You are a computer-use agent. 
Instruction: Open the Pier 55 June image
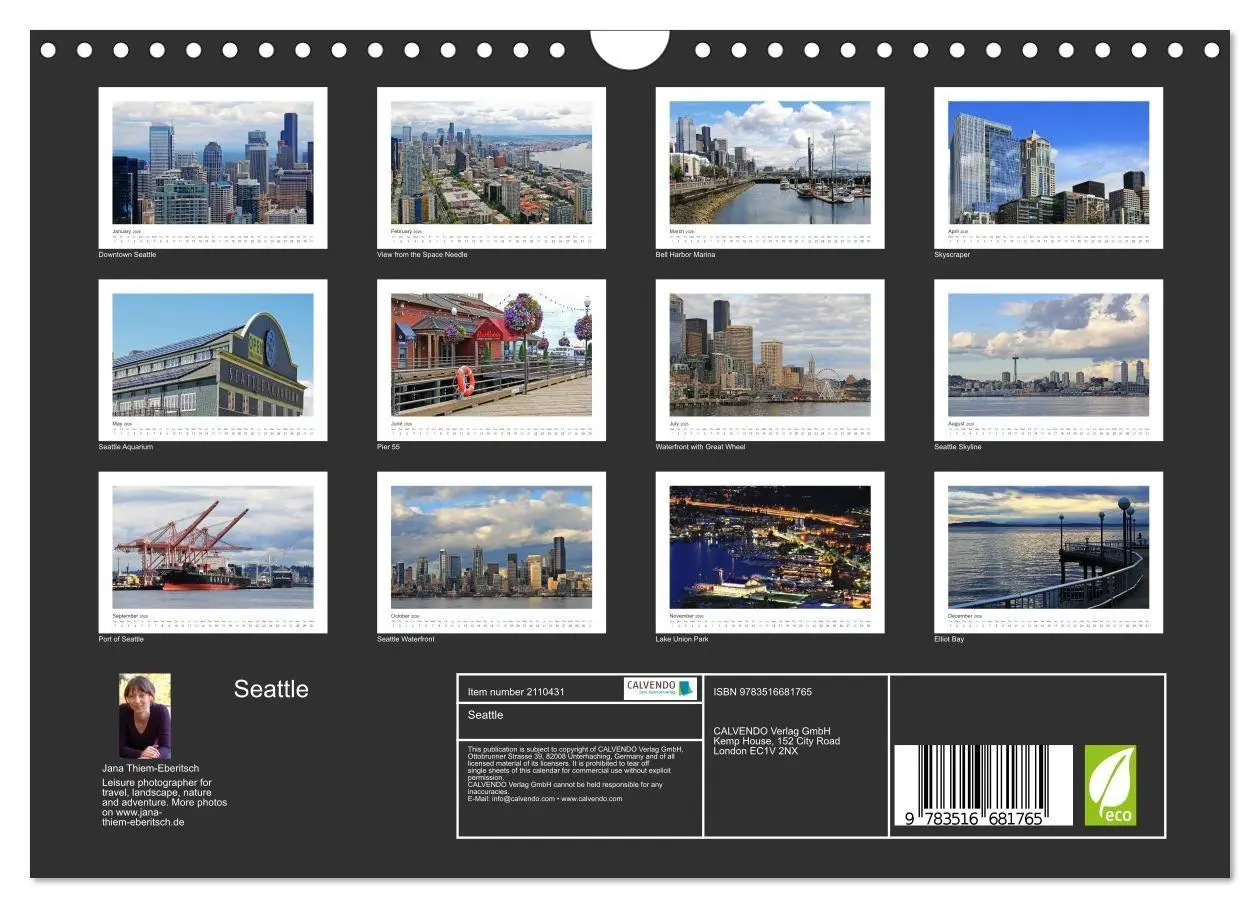click(x=491, y=360)
